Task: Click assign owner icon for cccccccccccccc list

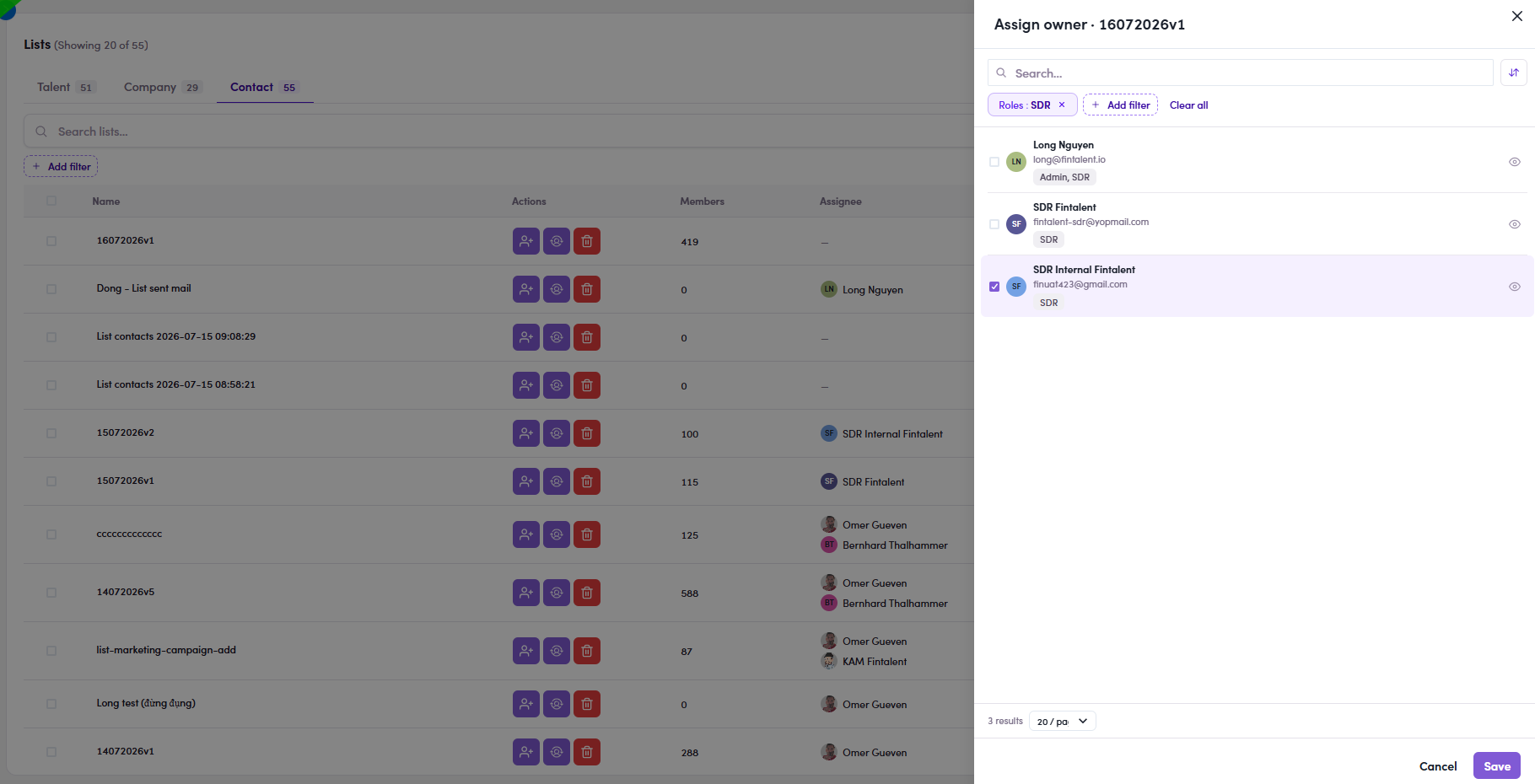Action: point(557,534)
